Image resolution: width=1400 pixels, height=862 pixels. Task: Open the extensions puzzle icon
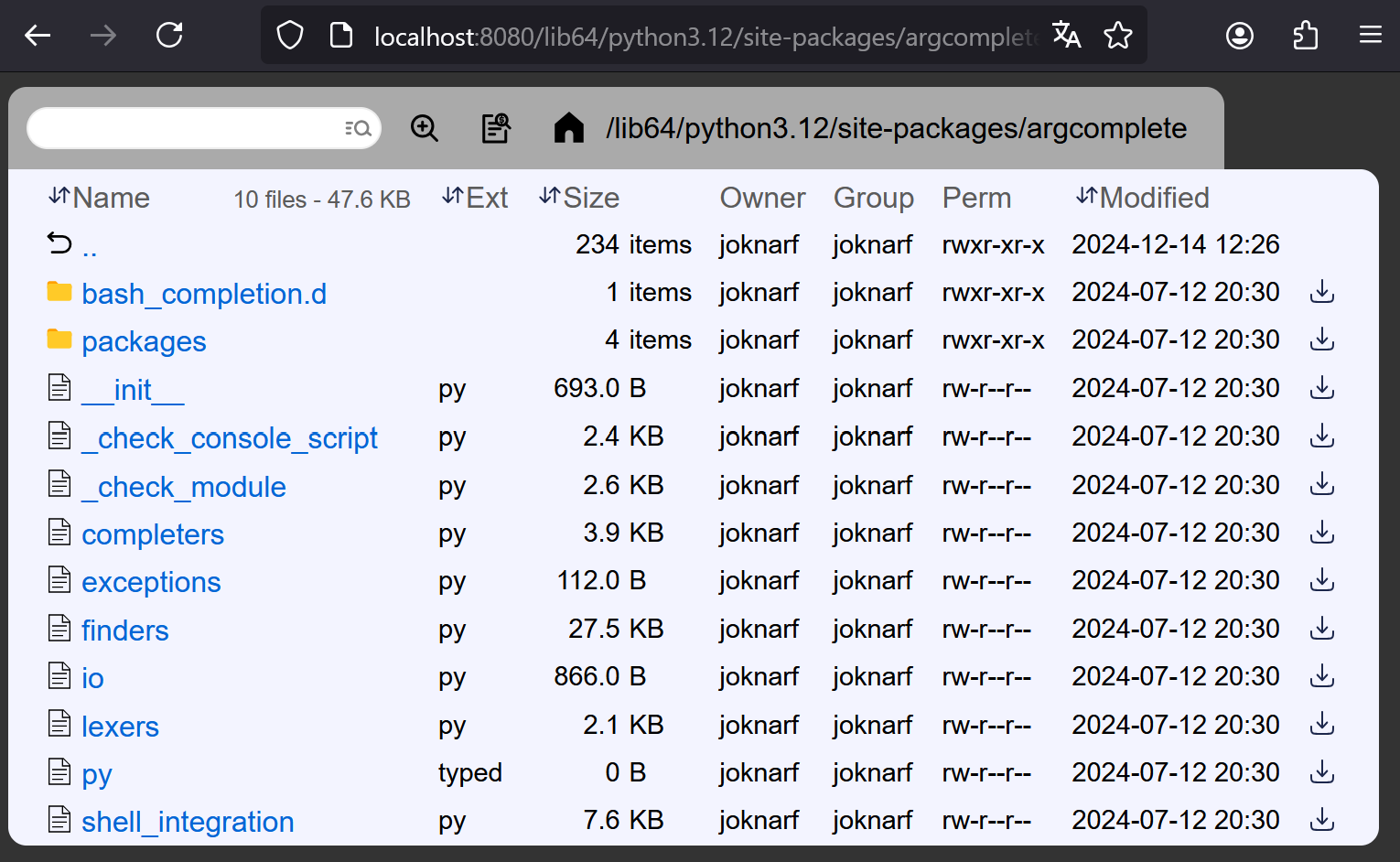(1306, 36)
